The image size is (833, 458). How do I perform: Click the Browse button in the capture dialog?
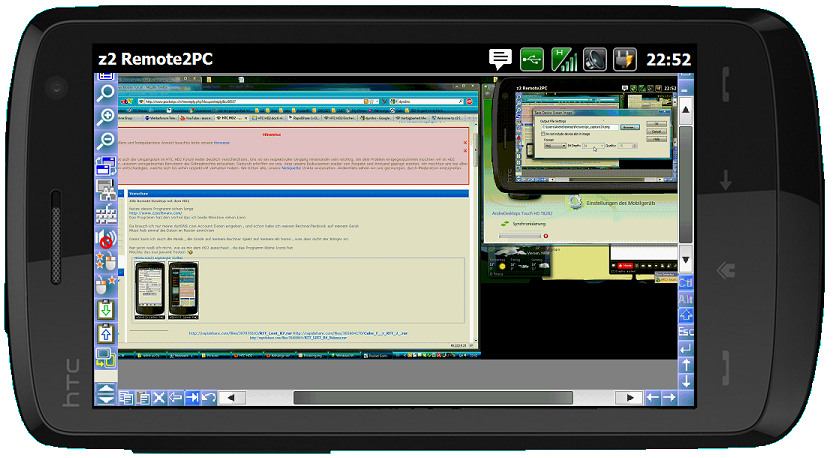630,128
